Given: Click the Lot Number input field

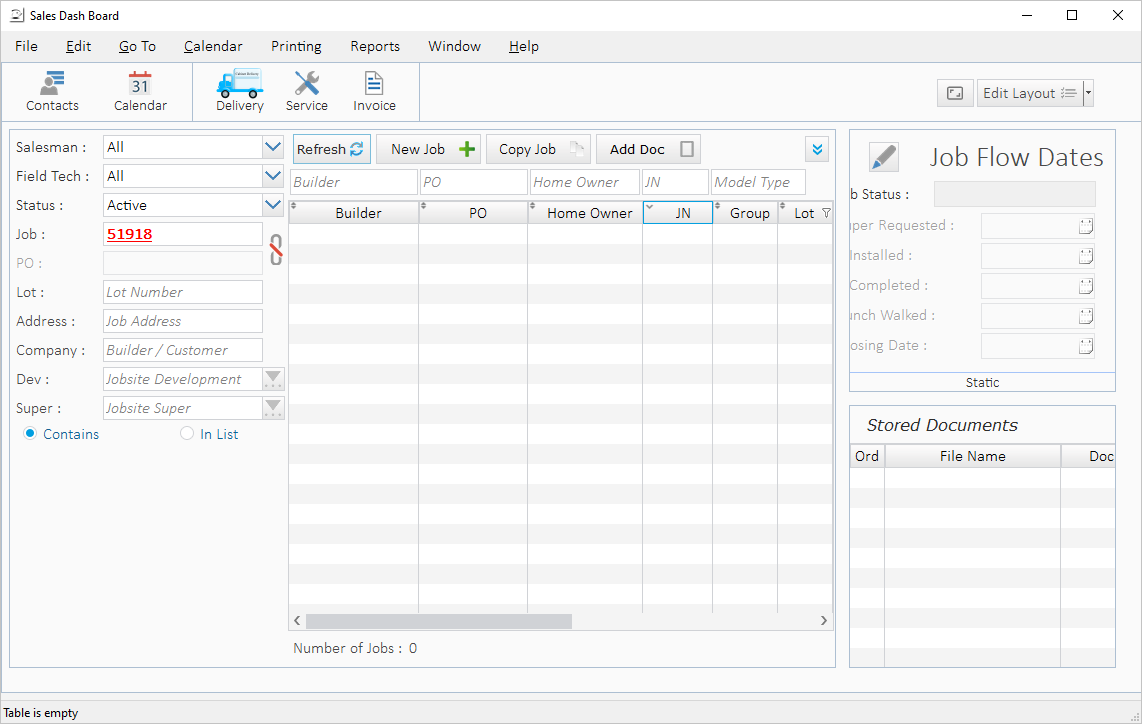Looking at the screenshot, I should [183, 292].
